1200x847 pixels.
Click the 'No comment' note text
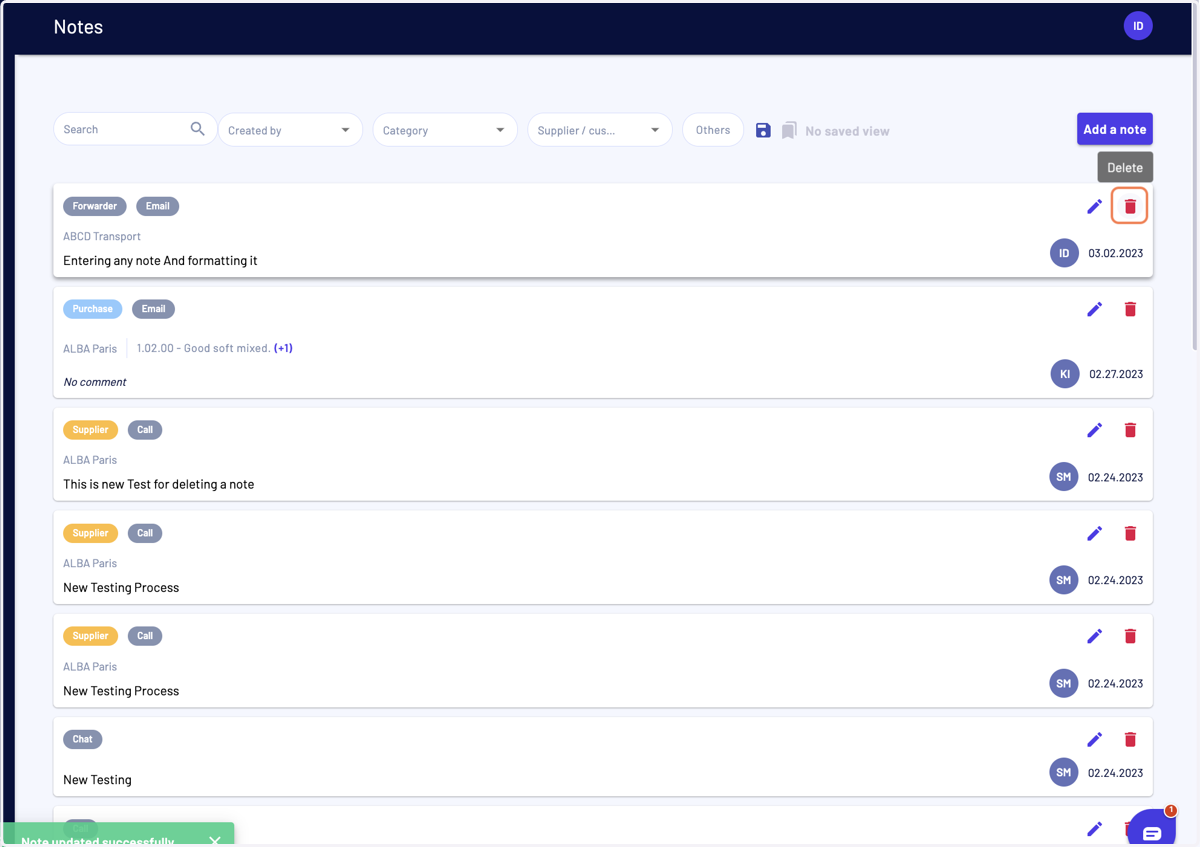[95, 382]
